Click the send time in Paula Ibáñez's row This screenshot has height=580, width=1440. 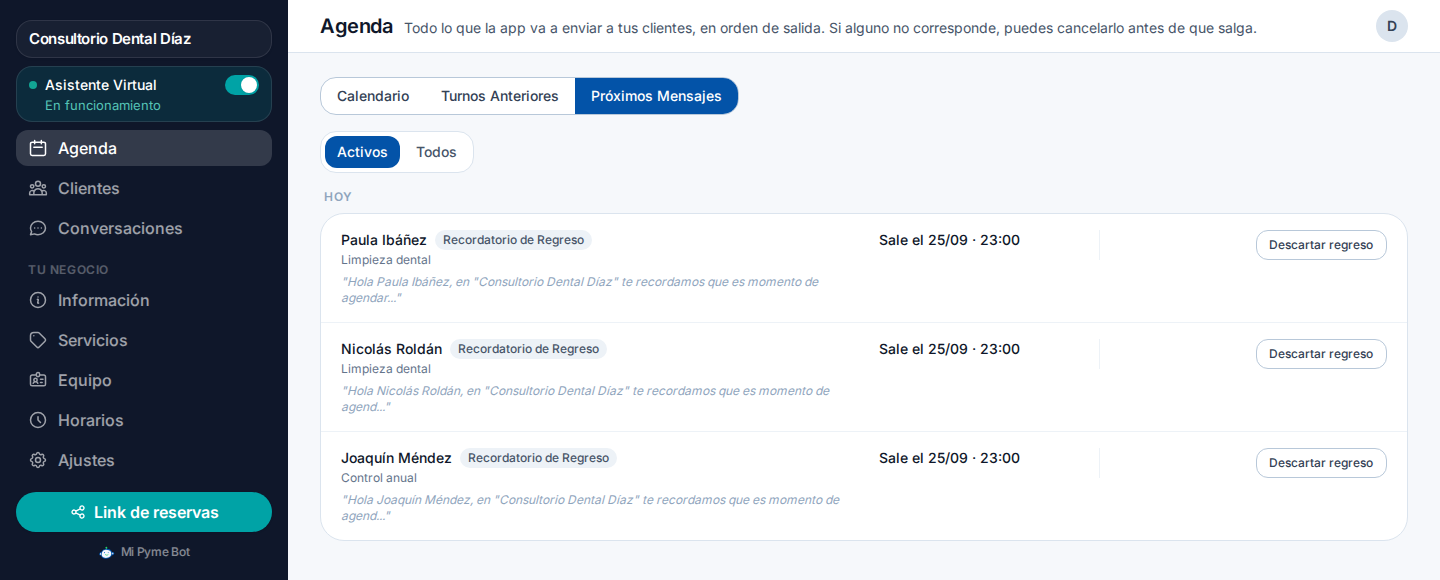(x=949, y=240)
